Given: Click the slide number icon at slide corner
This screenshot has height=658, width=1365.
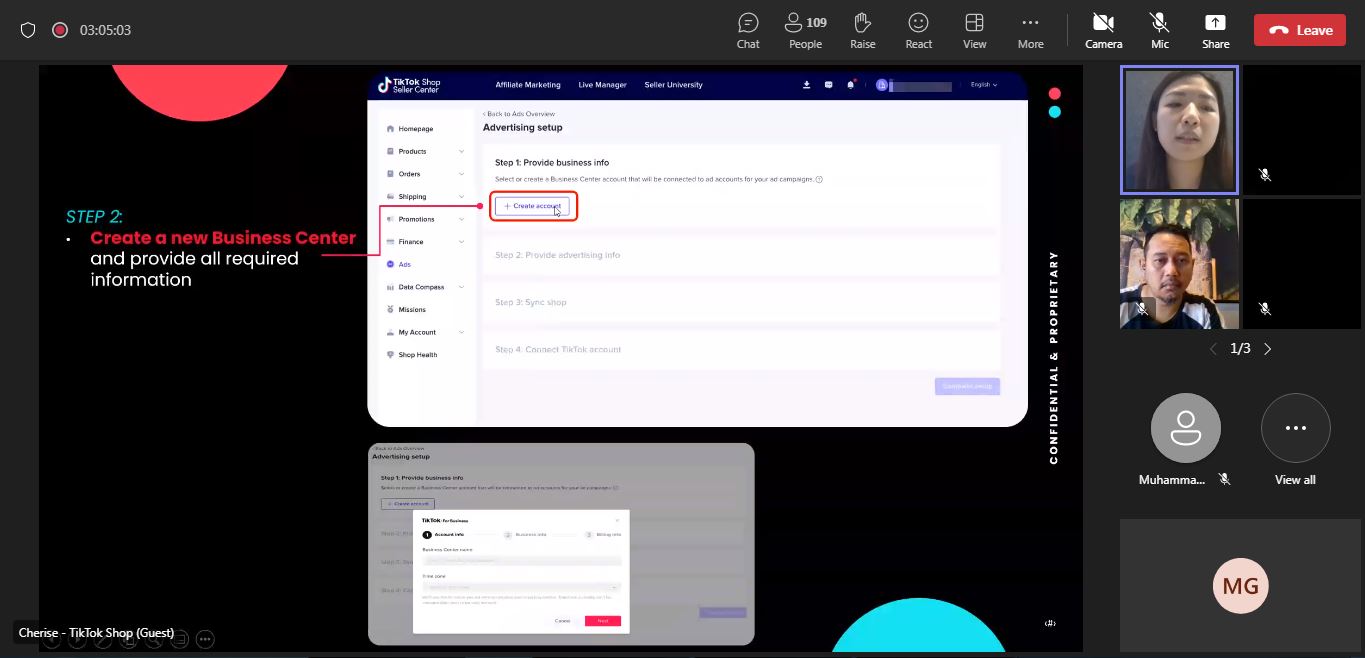Looking at the screenshot, I should point(1050,623).
